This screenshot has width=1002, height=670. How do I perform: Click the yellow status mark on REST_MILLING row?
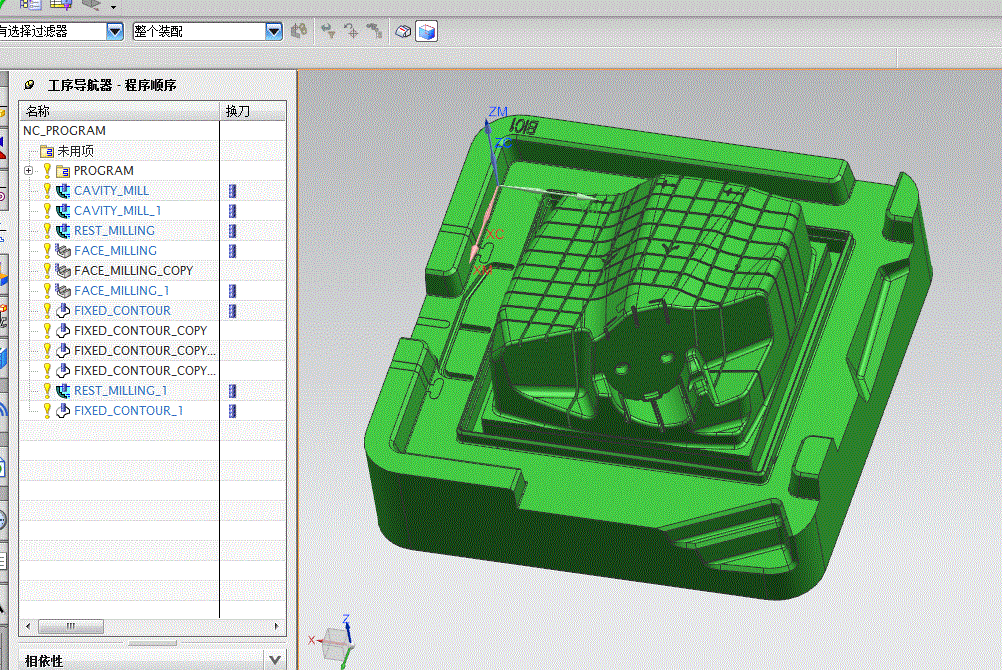(x=47, y=230)
